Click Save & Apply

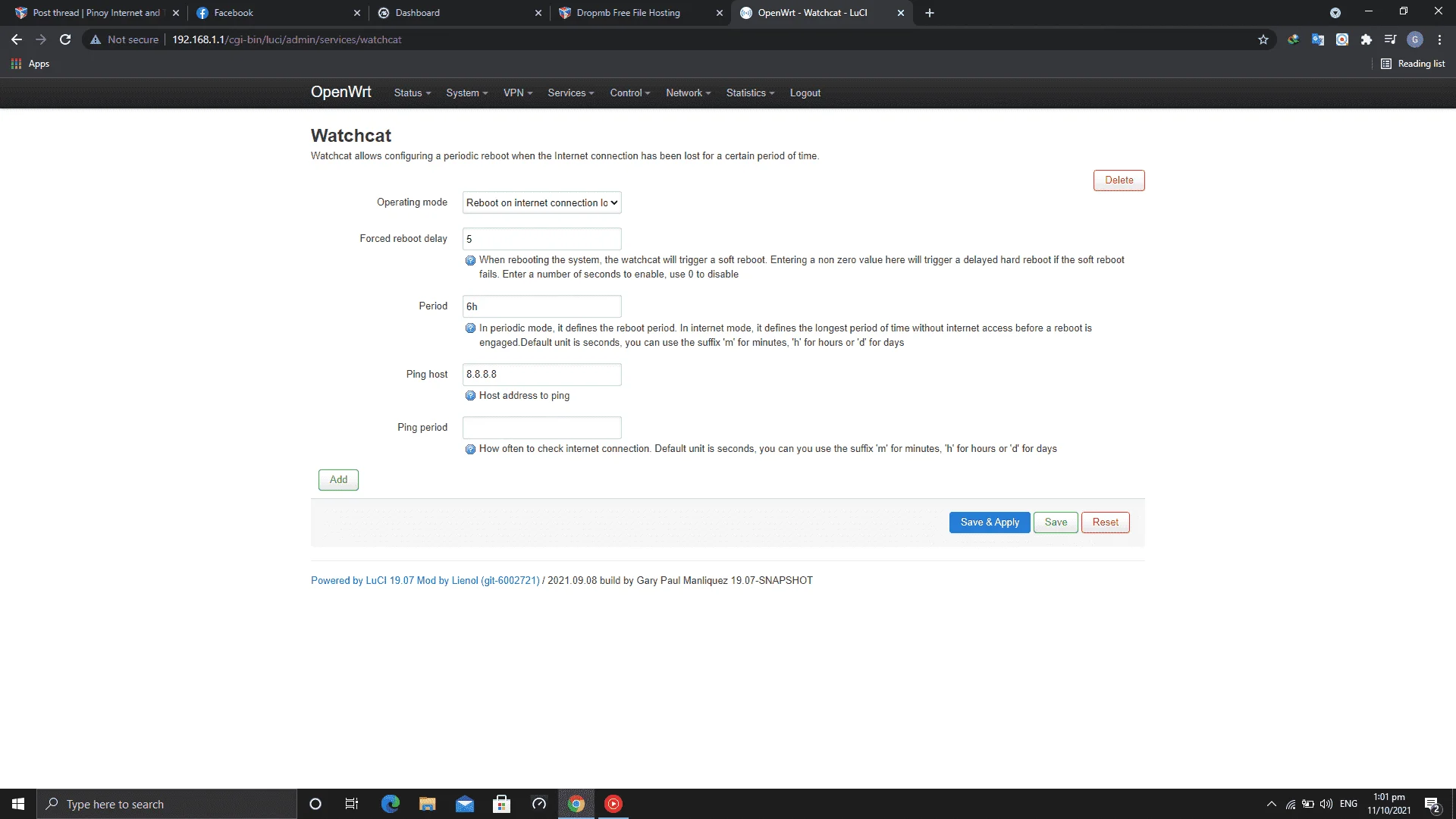(x=990, y=522)
